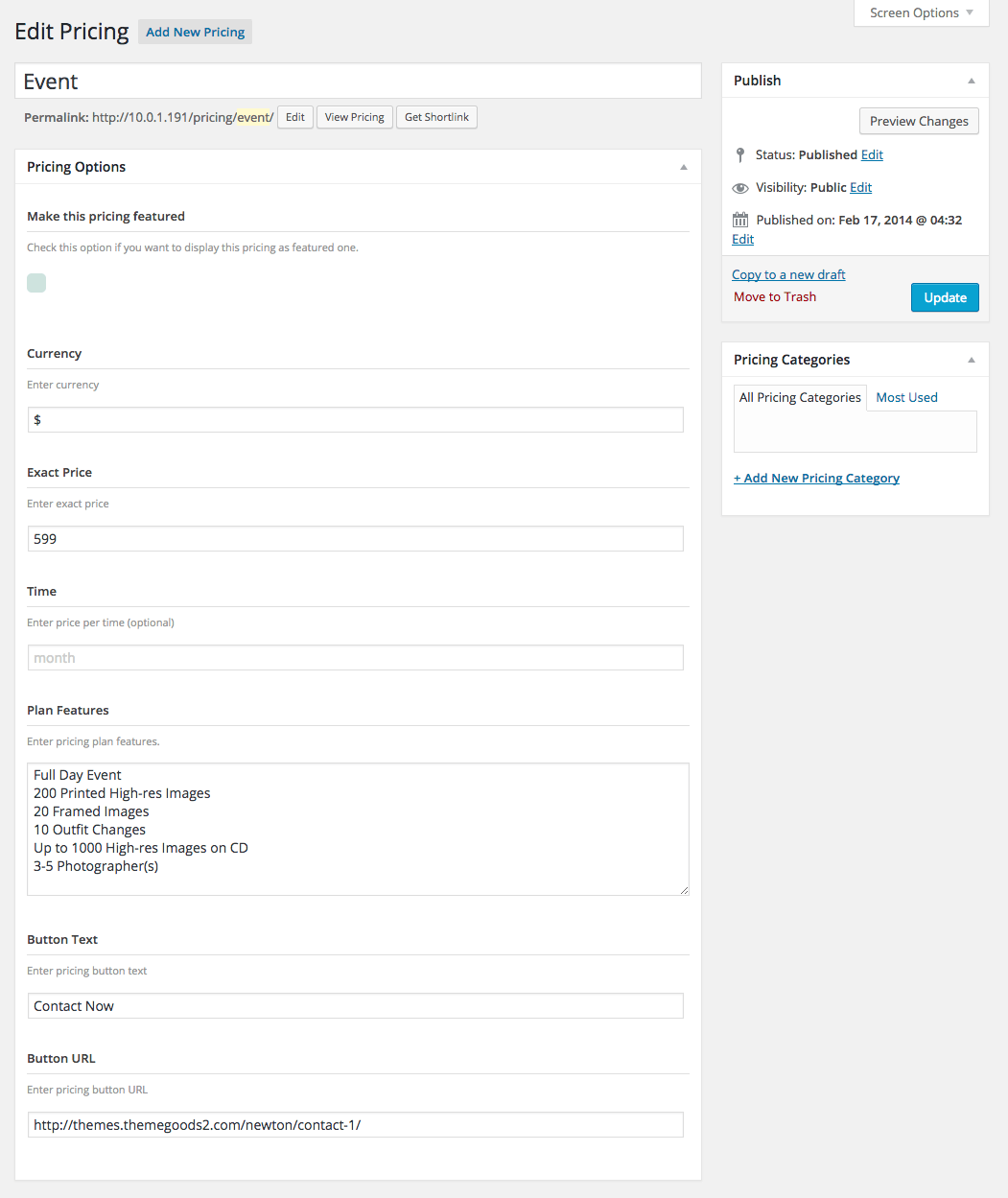Click the View Pricing button

(x=354, y=117)
